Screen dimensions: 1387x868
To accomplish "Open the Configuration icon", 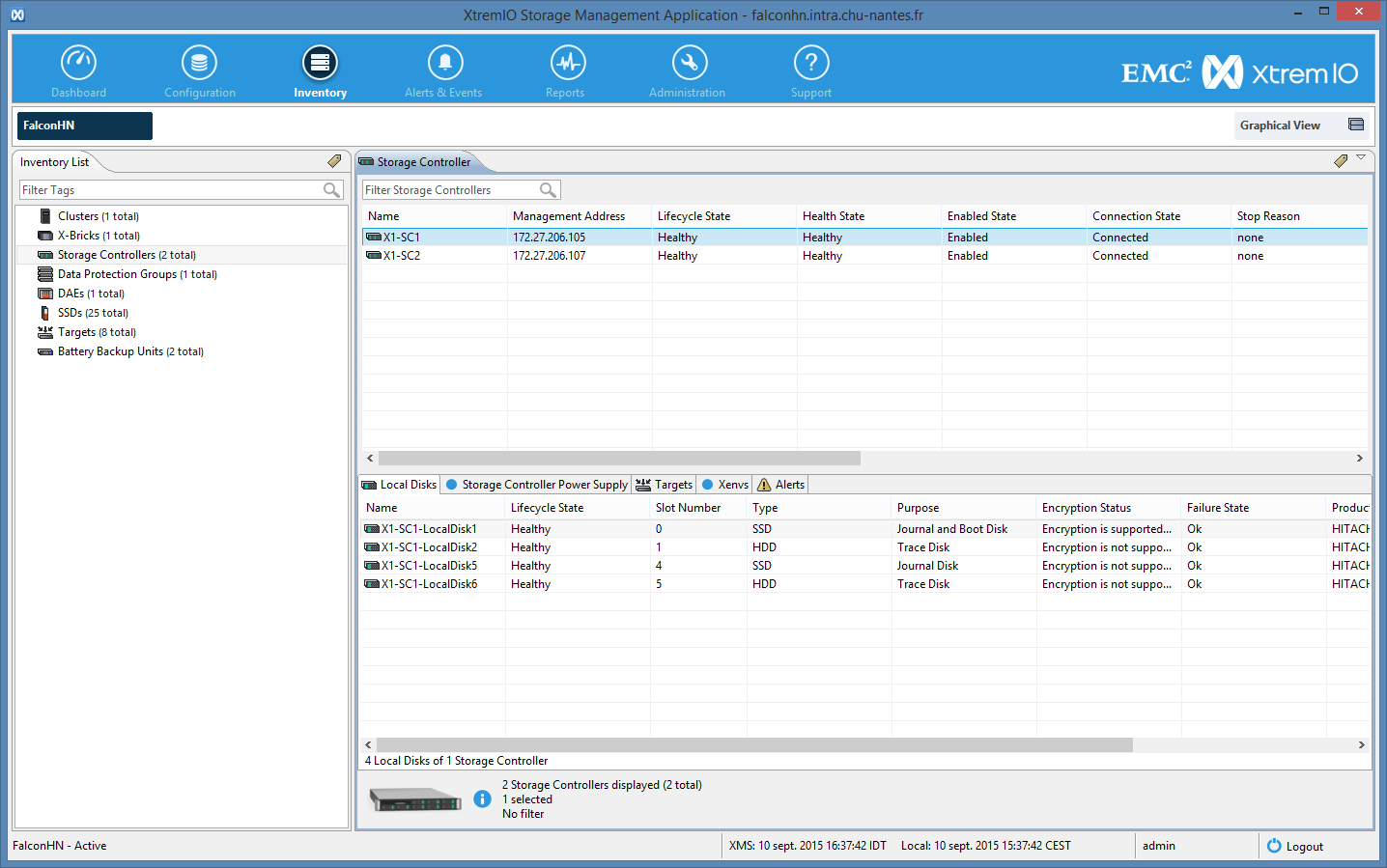I will (x=199, y=64).
